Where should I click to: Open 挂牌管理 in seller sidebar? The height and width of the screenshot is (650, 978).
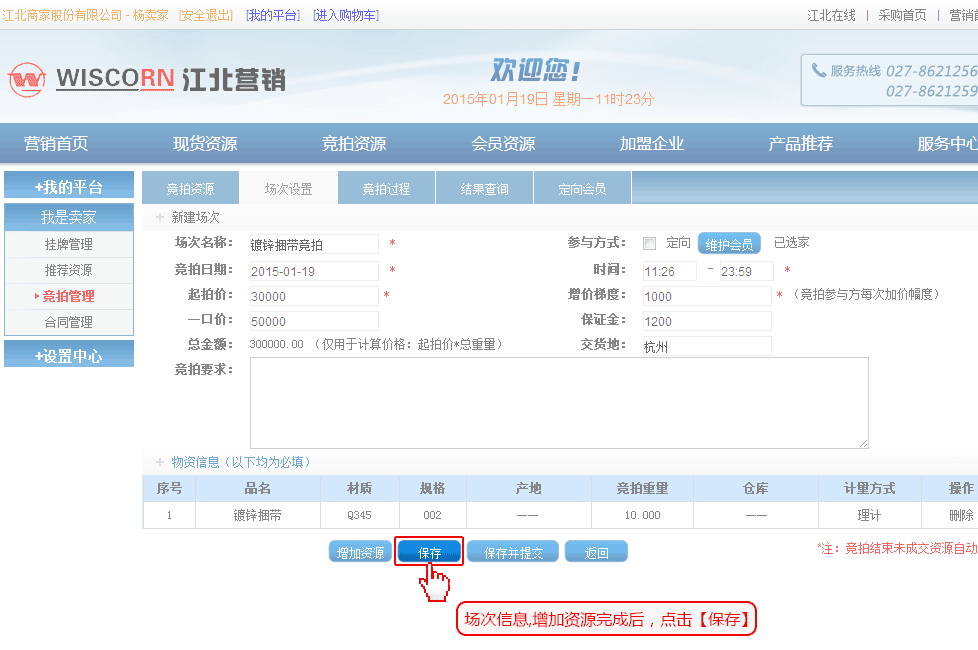(x=69, y=244)
